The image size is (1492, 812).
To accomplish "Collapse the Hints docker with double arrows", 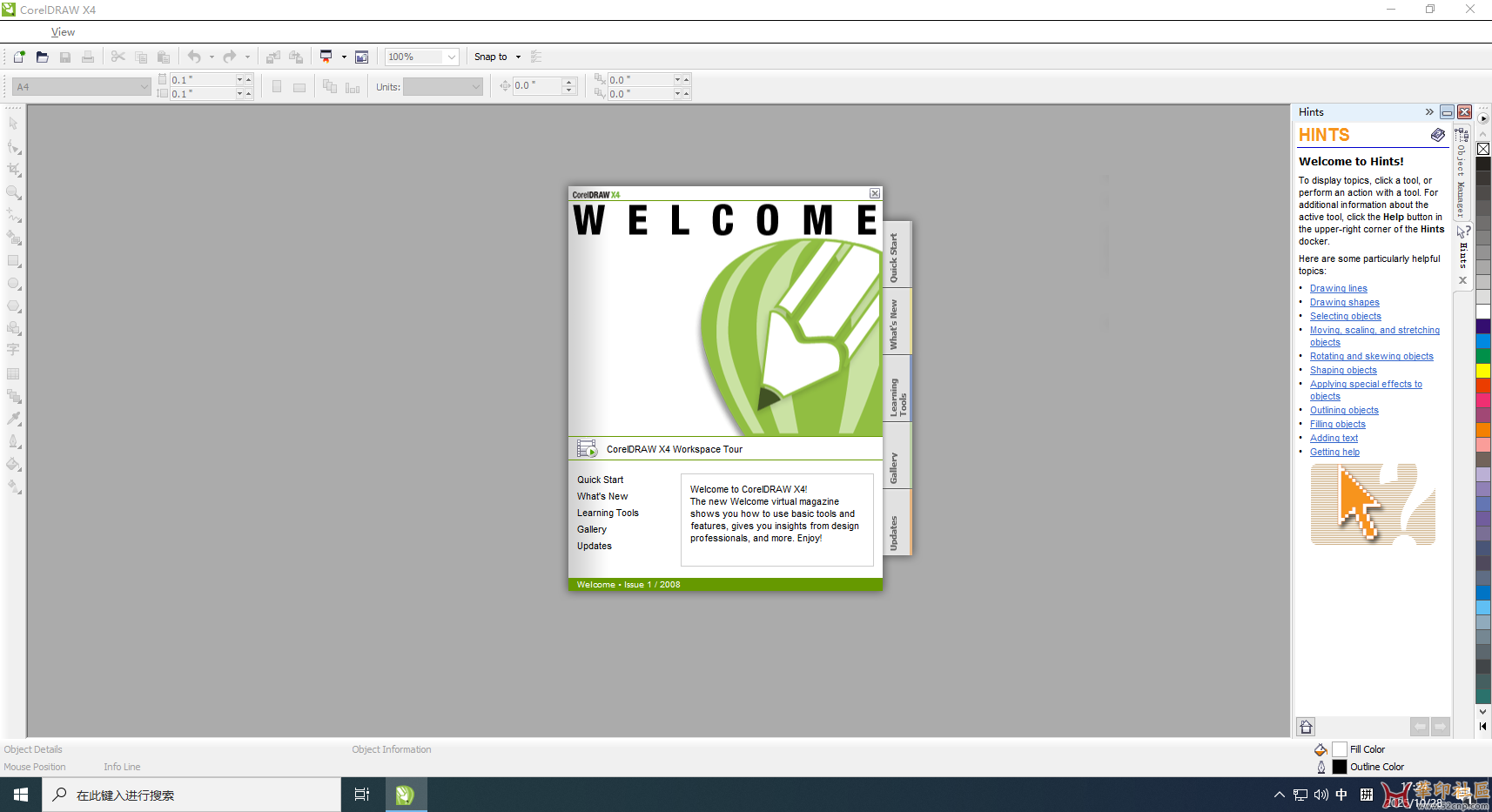I will tap(1429, 112).
